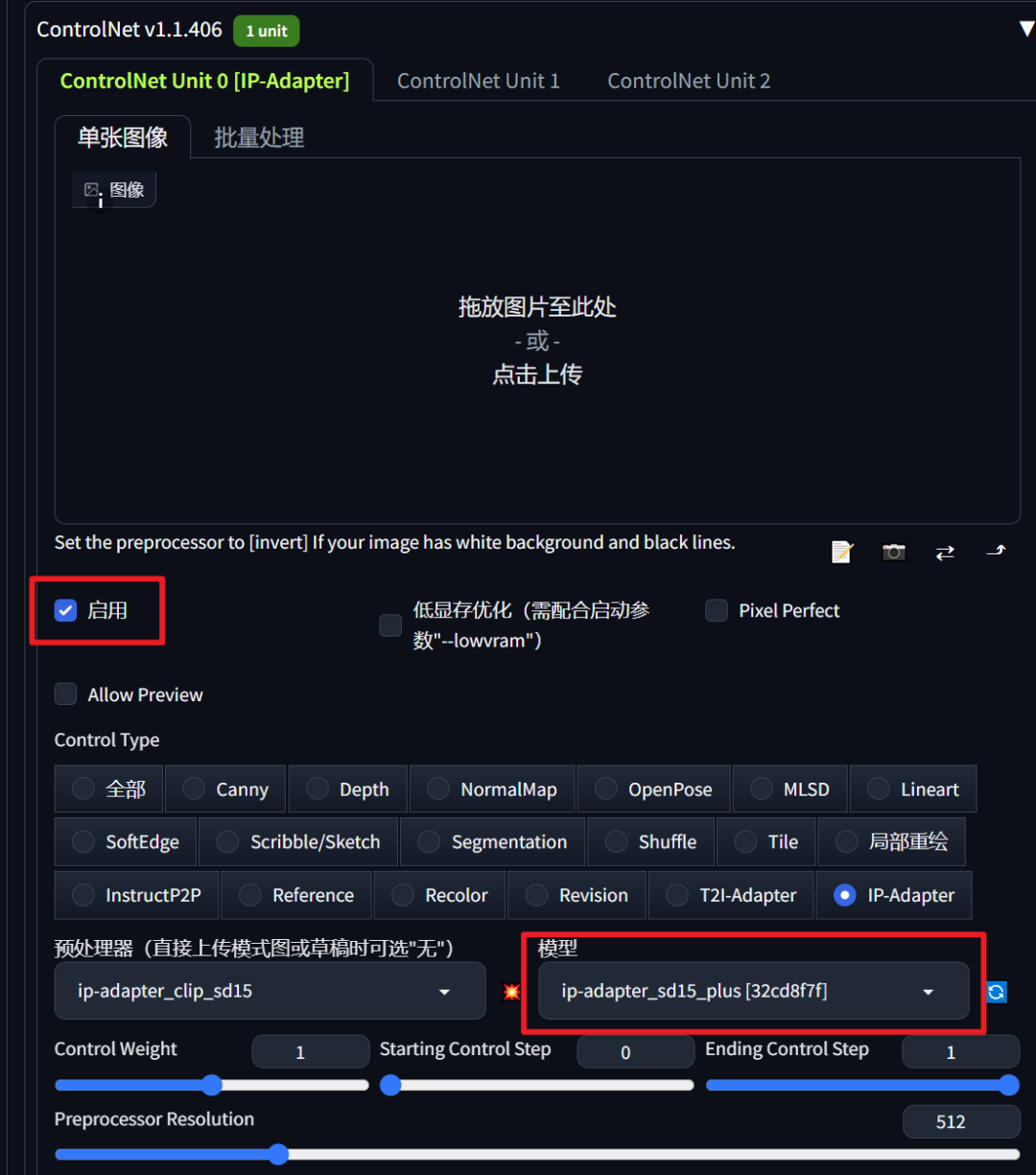Screen dimensions: 1036x1175
Task: Open the 模型 ip-adapter_sd15_plus dropdown
Action: coord(753,991)
